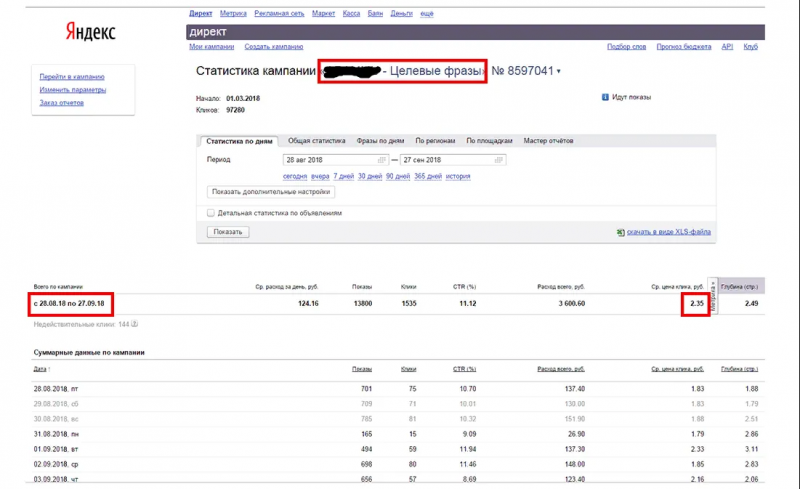Sort by CTR (%) column header

[464, 369]
